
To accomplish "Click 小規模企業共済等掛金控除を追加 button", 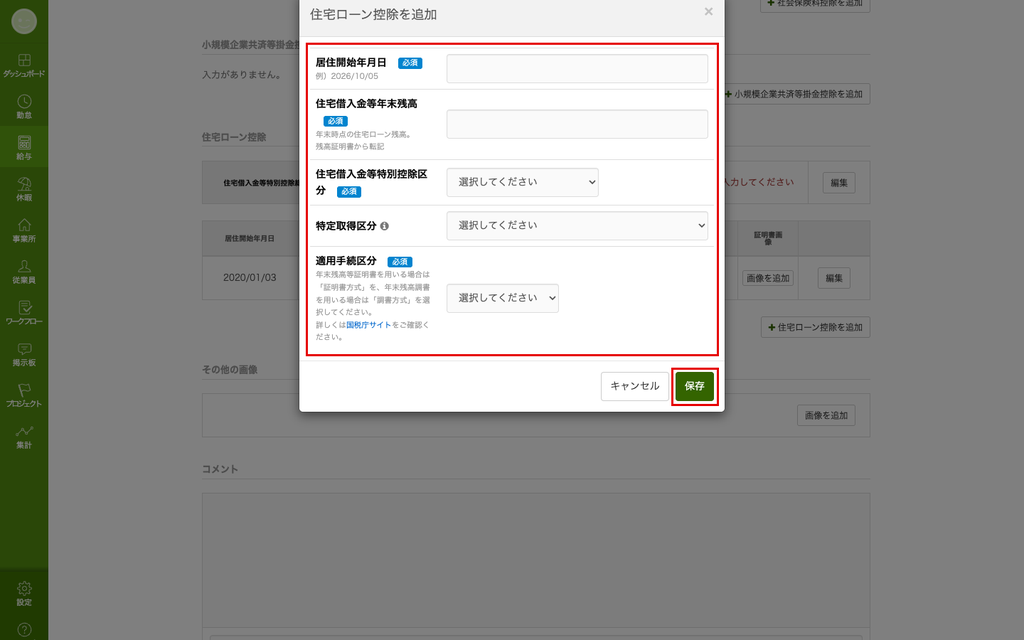I will [796, 94].
